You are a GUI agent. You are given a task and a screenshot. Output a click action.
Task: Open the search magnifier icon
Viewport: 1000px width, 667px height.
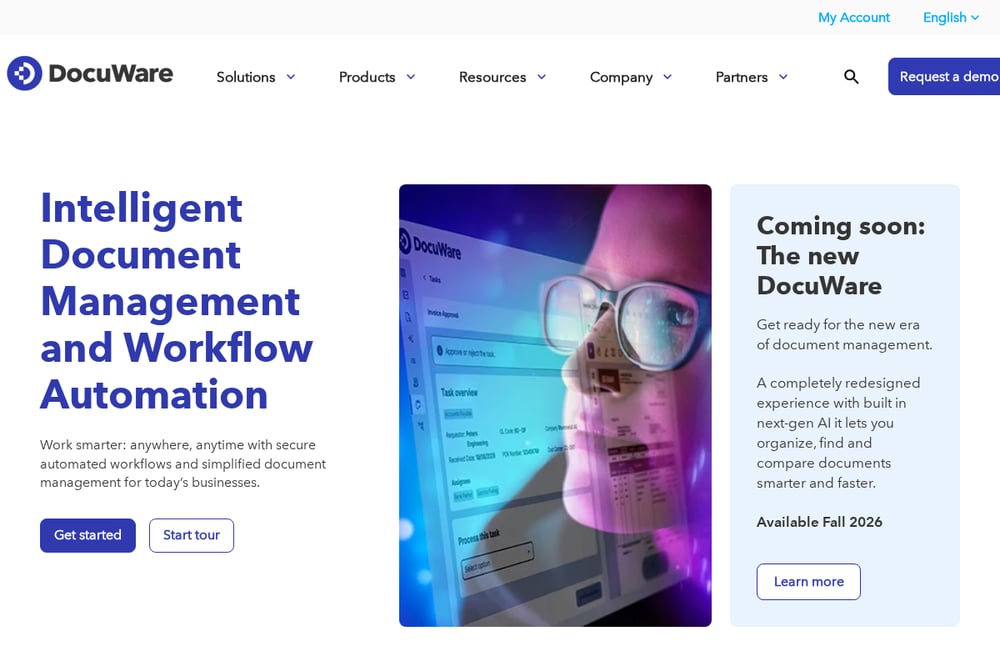pyautogui.click(x=851, y=77)
